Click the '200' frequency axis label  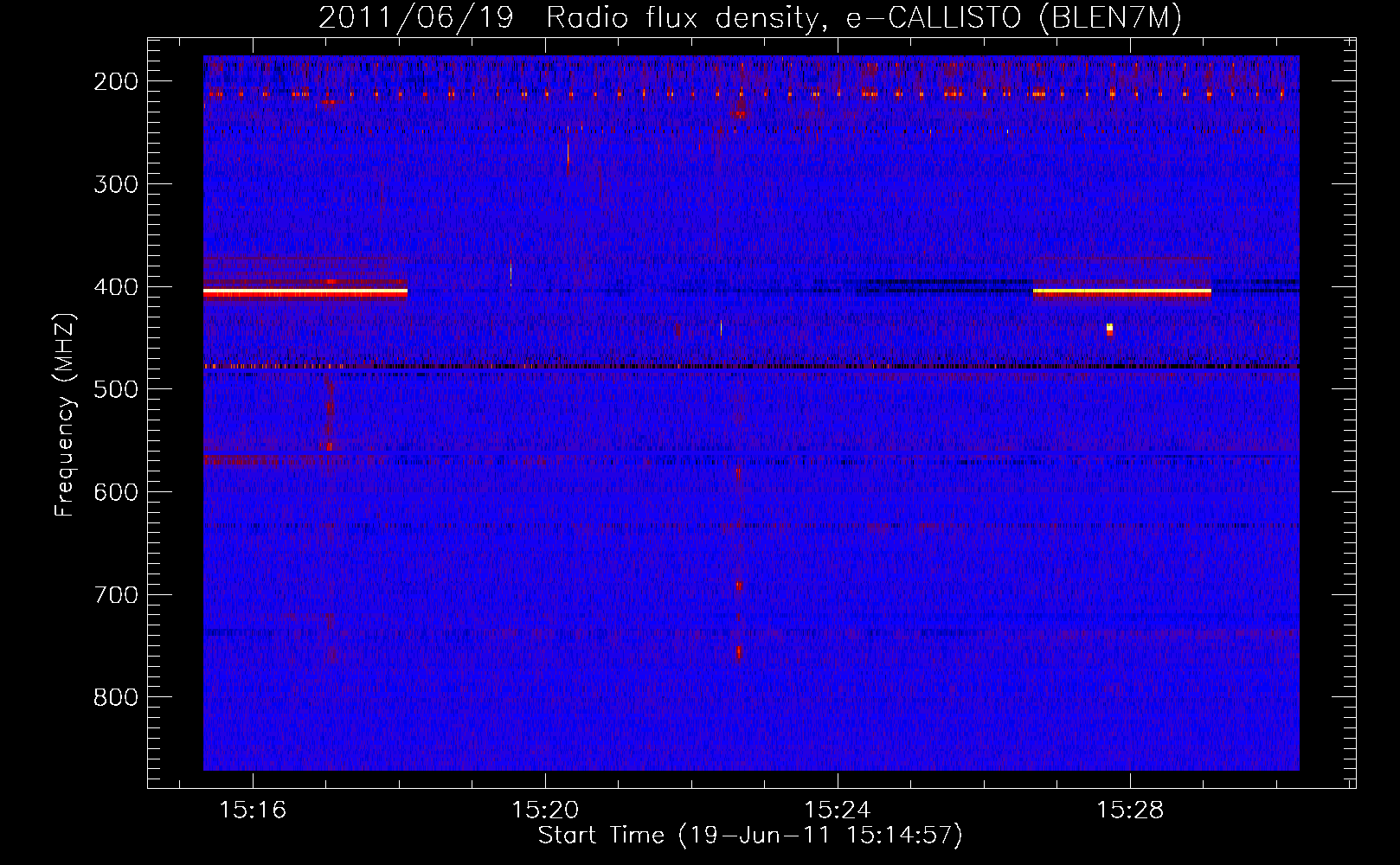click(115, 81)
